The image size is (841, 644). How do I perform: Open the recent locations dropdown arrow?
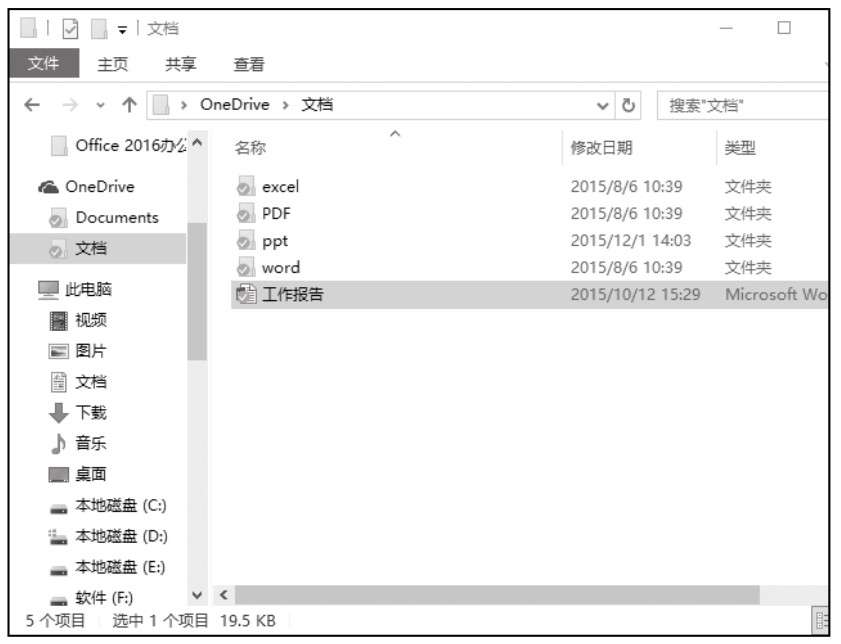pos(100,105)
